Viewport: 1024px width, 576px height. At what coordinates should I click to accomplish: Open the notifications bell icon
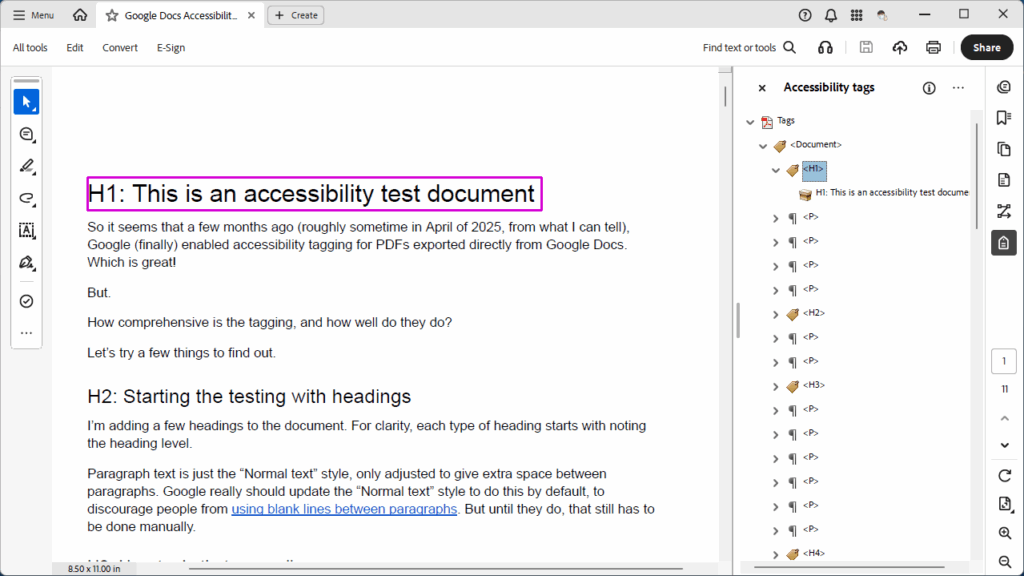click(x=831, y=15)
